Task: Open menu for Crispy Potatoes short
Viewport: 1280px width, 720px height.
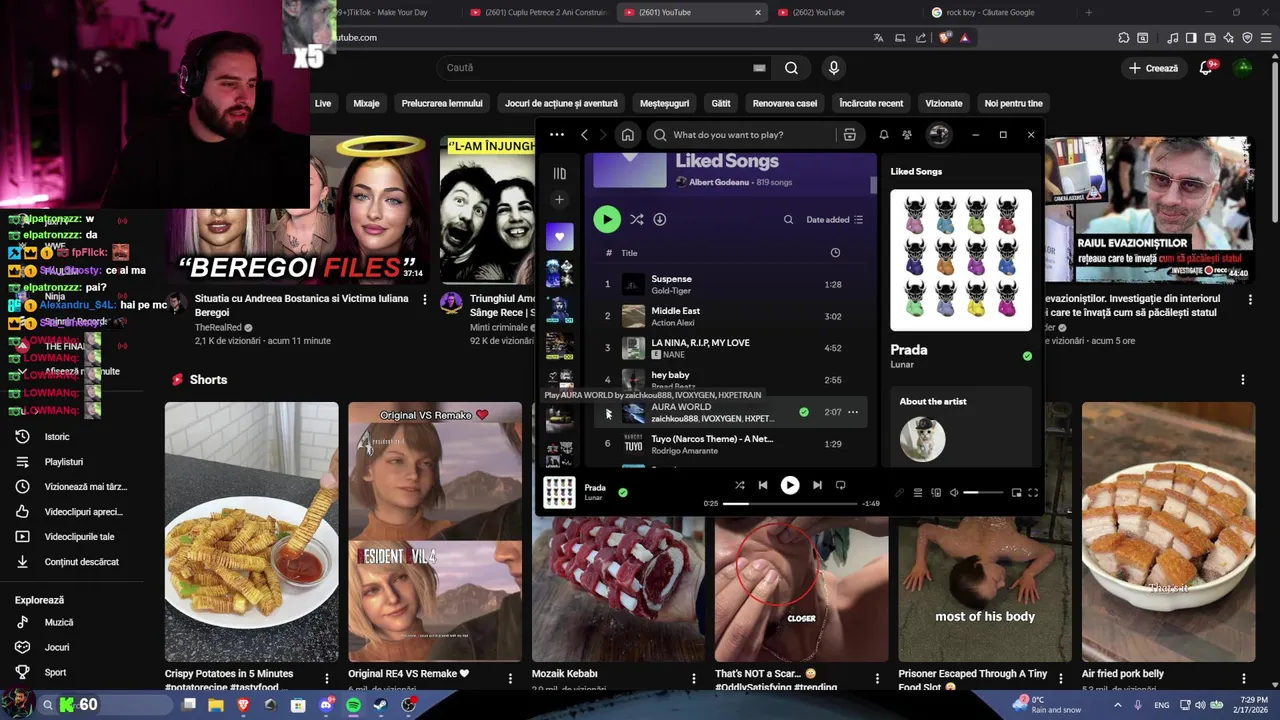Action: pos(327,679)
